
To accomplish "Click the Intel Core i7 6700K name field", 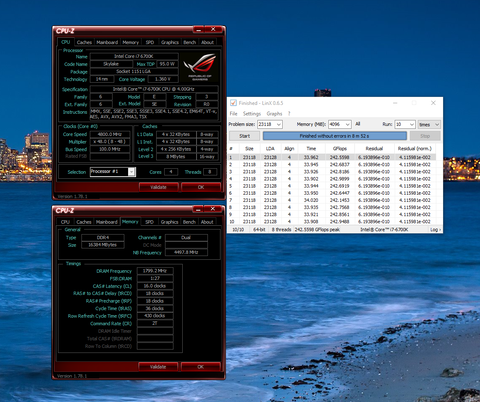I will (134, 56).
